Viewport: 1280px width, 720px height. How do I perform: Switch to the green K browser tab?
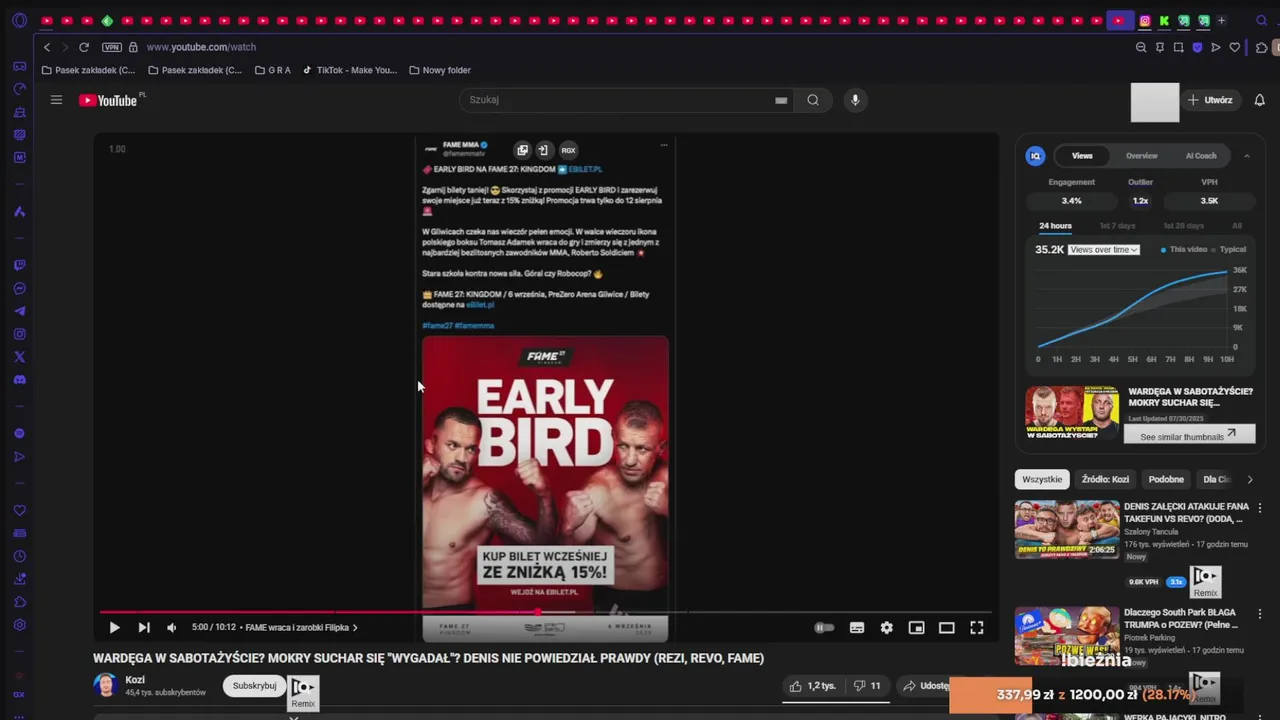click(1164, 21)
